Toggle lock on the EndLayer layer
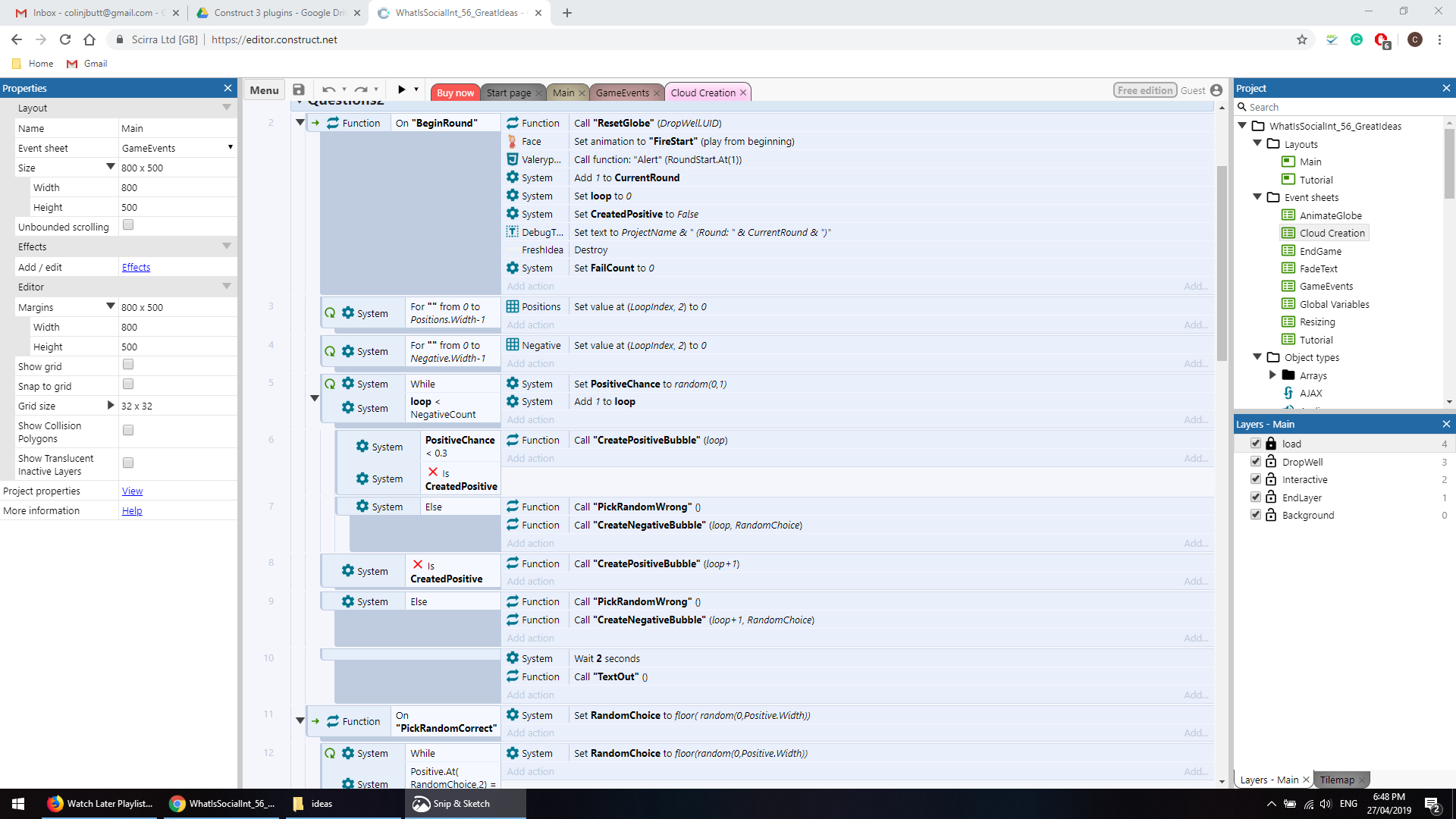The width and height of the screenshot is (1456, 819). point(1271,497)
